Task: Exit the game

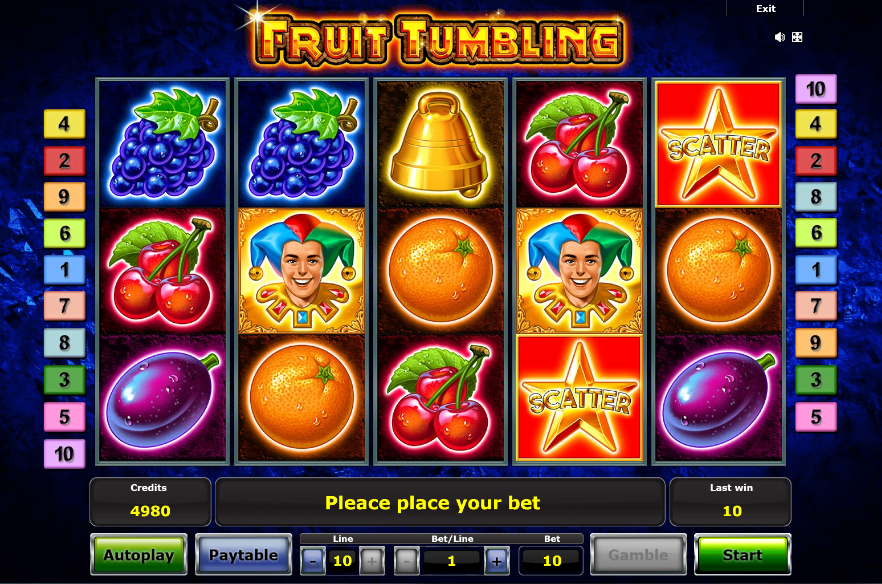Action: (766, 8)
